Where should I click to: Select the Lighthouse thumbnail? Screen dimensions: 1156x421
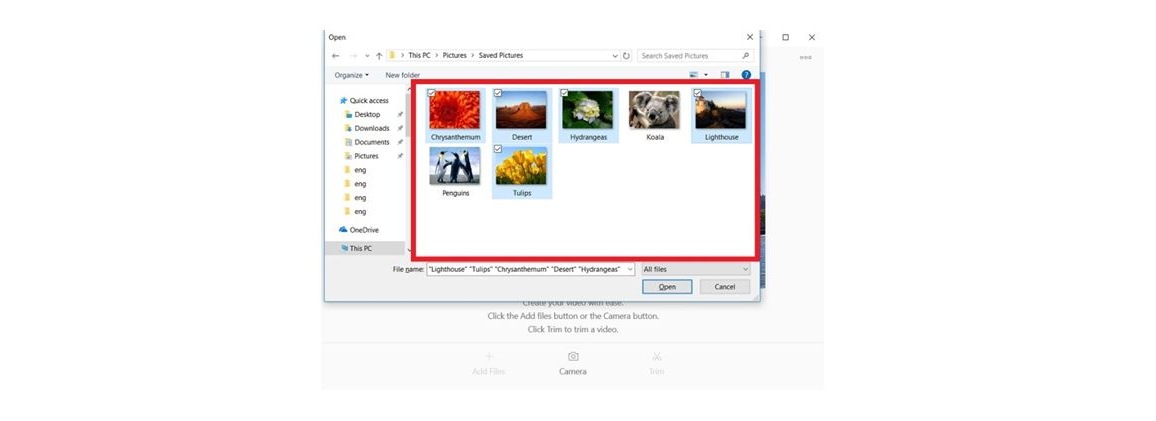point(721,110)
